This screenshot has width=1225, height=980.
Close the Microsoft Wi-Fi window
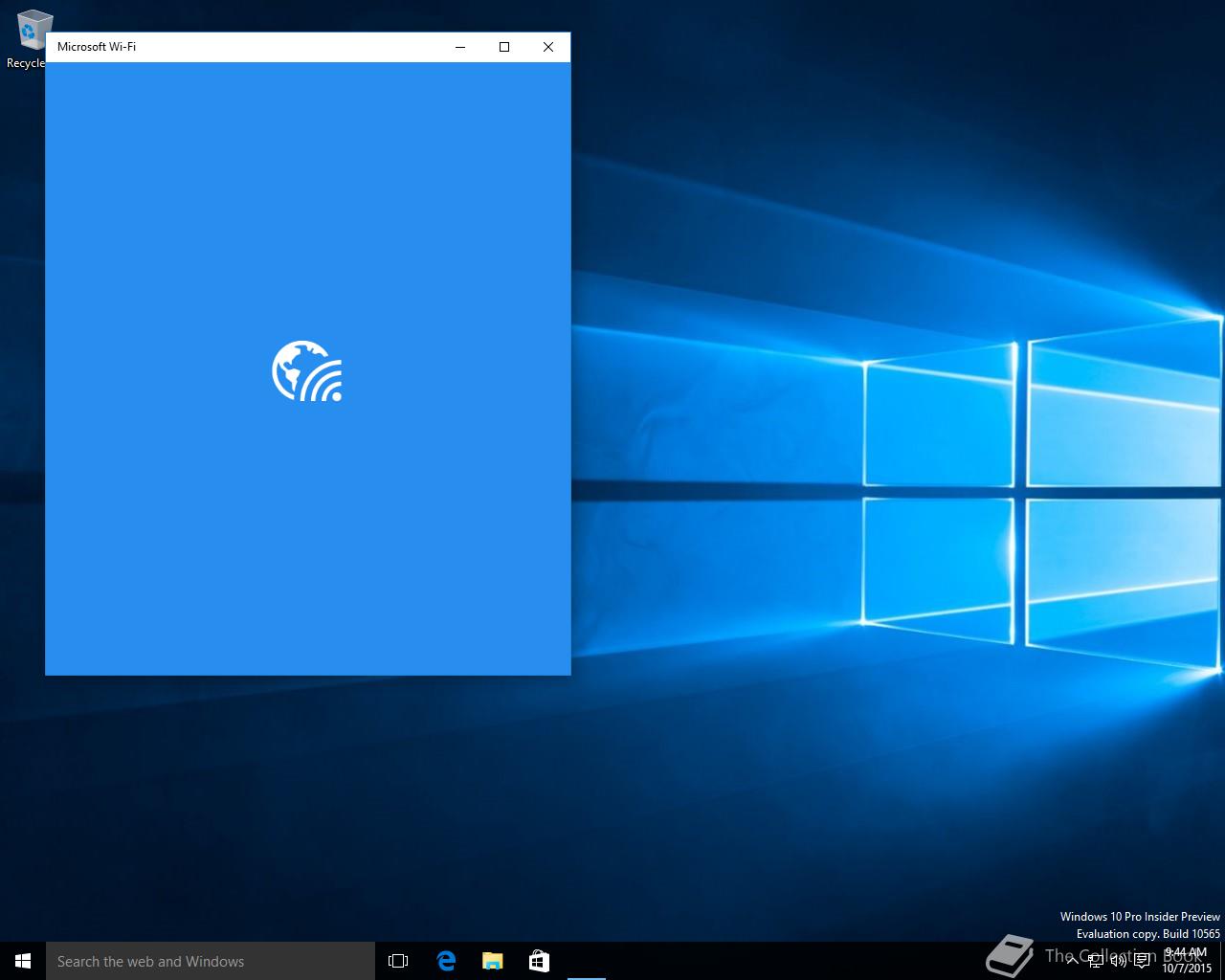click(548, 47)
